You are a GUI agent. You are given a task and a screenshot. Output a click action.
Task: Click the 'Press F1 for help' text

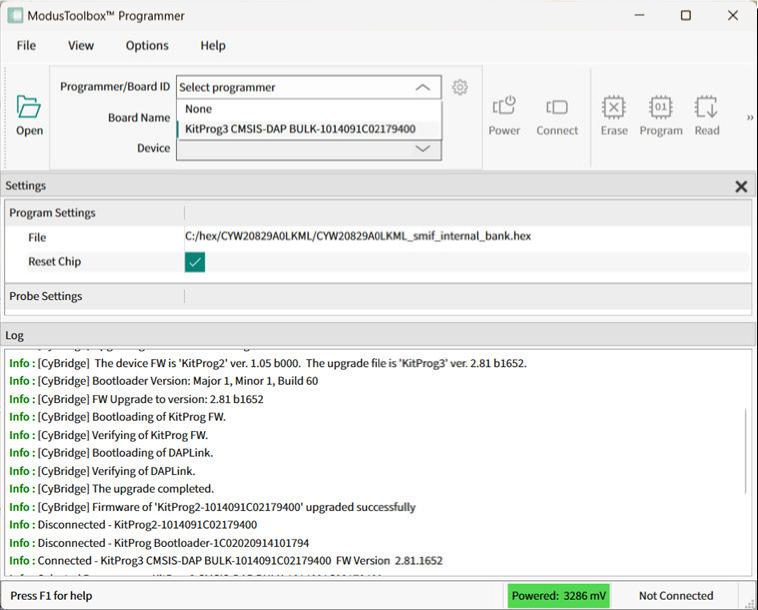point(51,596)
